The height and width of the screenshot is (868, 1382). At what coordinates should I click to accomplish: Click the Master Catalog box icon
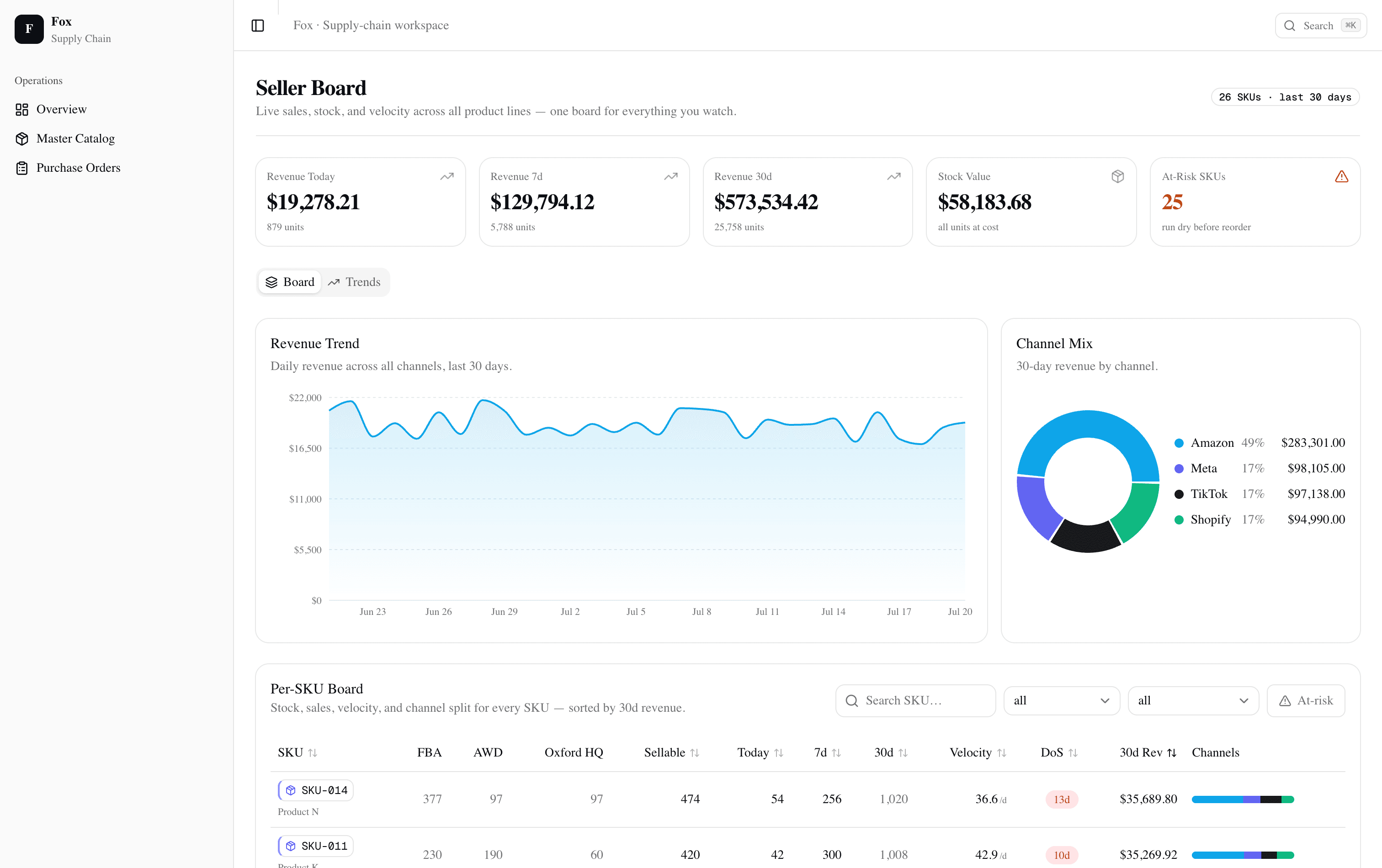pos(22,138)
